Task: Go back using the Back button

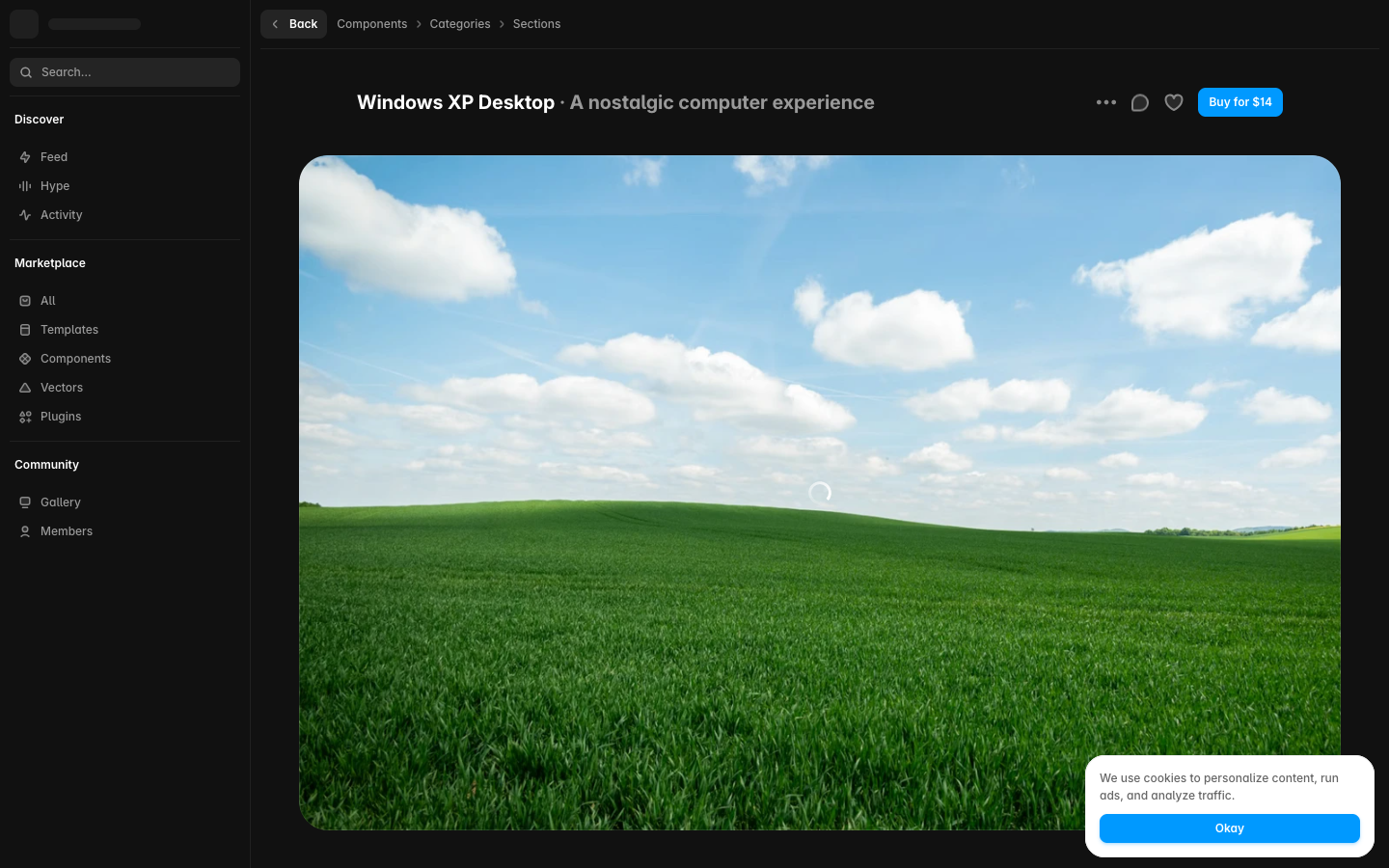Action: 293,24
